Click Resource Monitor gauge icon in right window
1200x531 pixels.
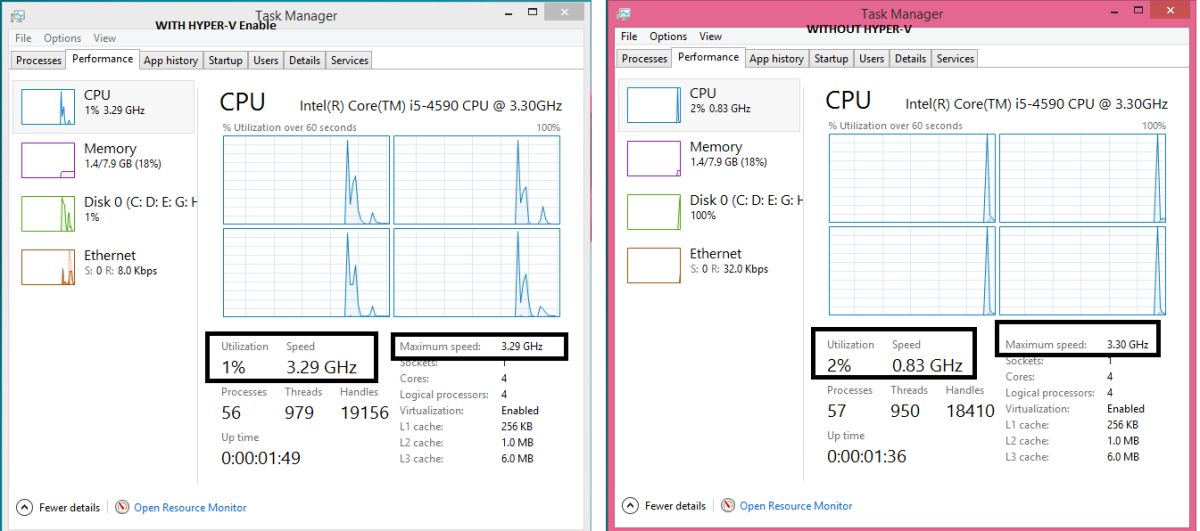728,505
